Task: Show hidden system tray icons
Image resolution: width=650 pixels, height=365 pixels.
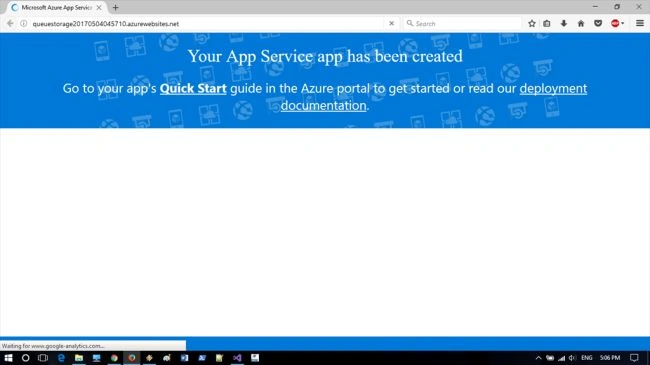Action: 538,358
